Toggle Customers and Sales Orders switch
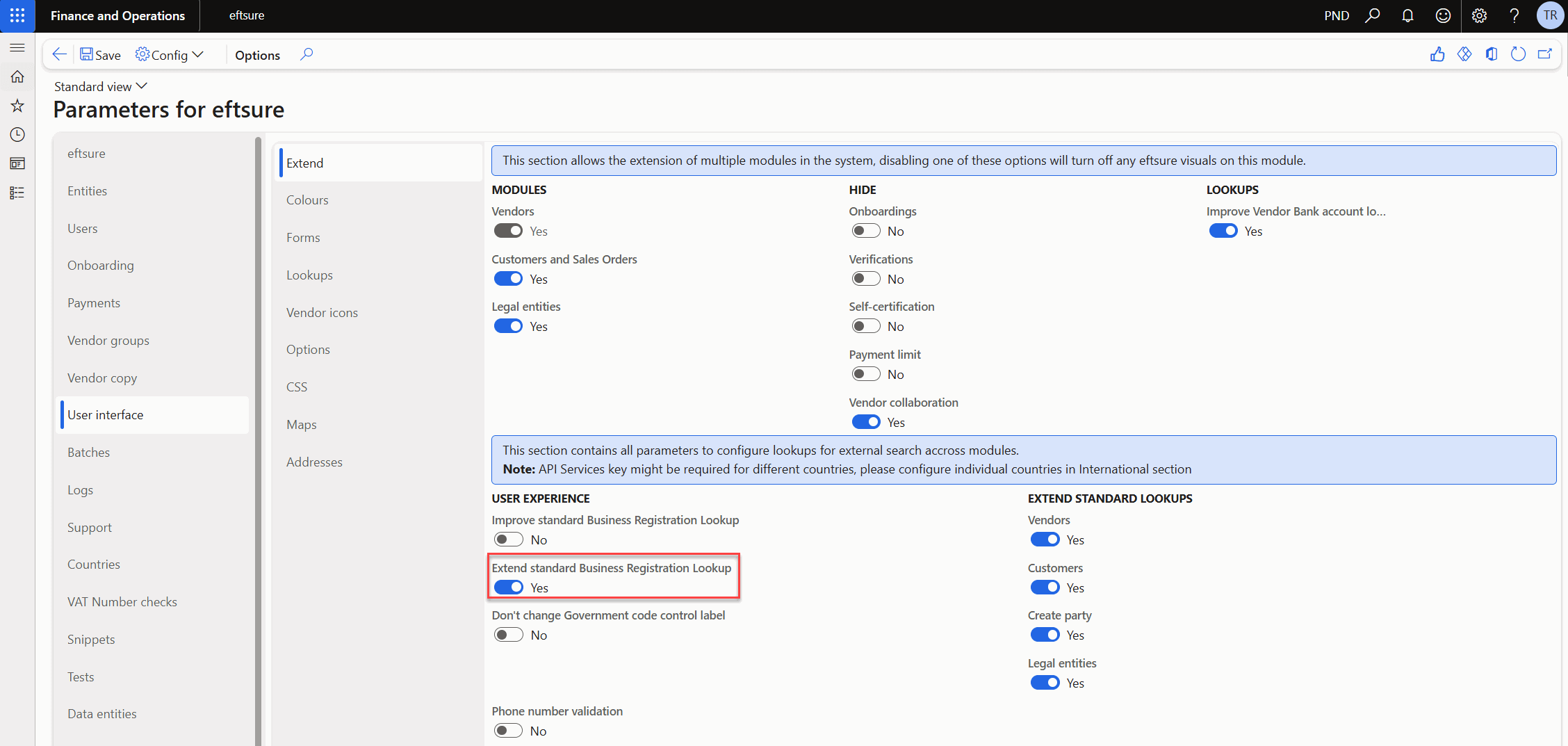Screen dimensions: 1568x746 click(508, 279)
